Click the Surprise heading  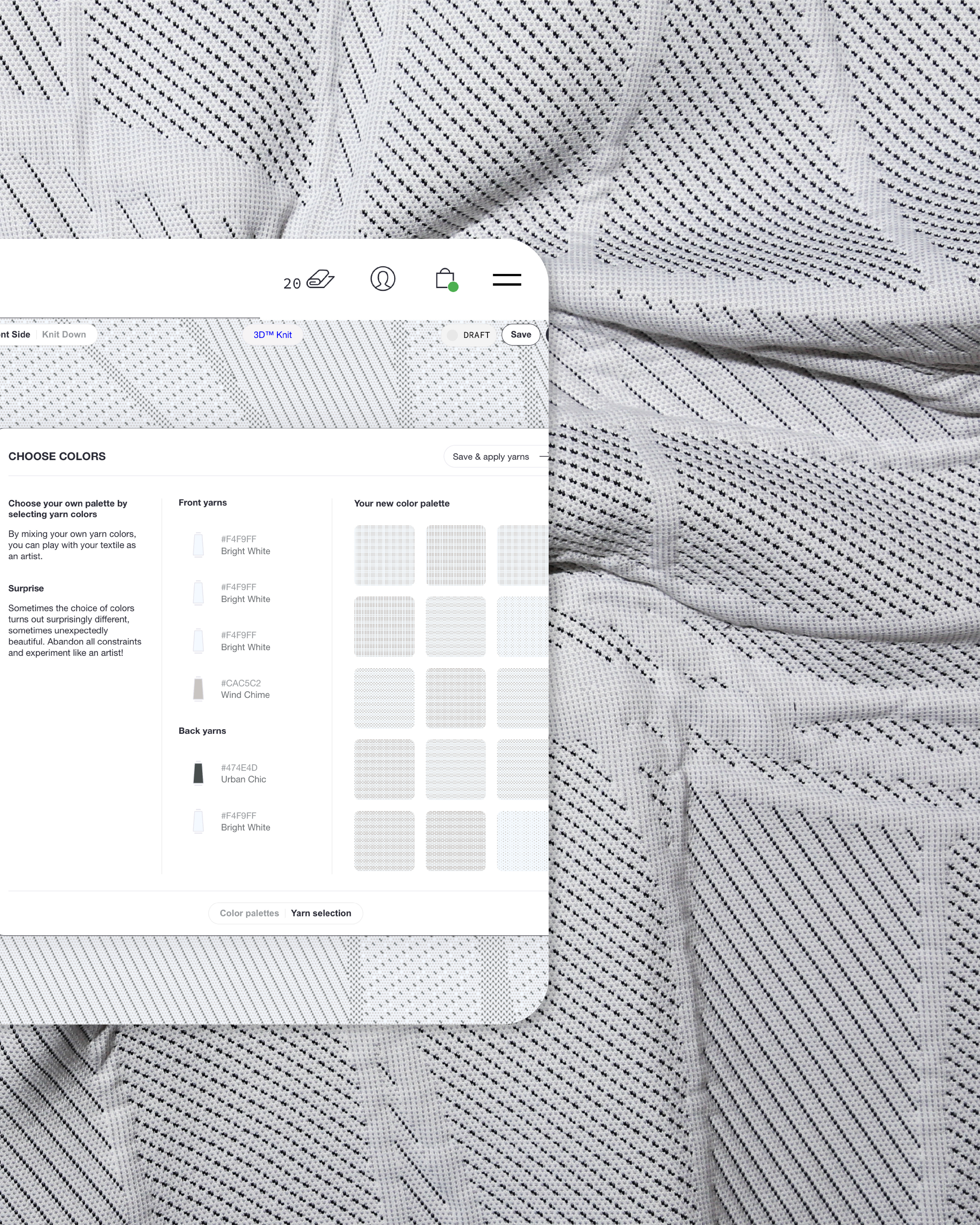pos(26,589)
